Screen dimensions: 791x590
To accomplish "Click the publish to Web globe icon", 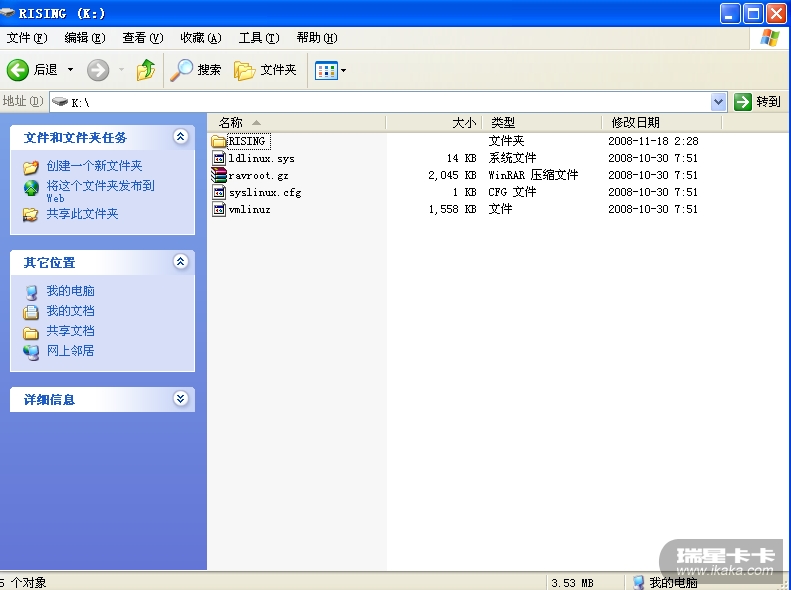I will tap(31, 188).
